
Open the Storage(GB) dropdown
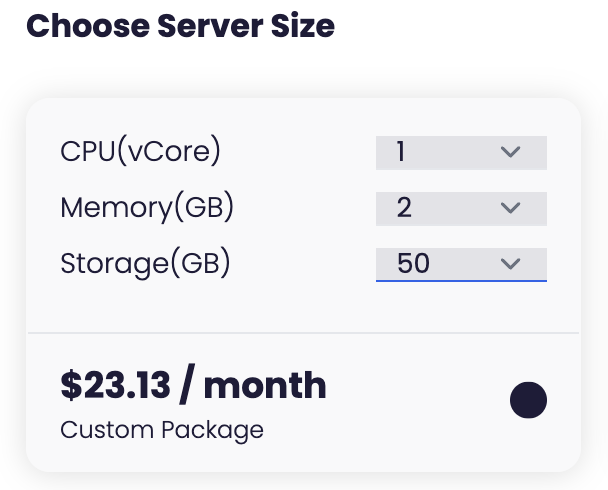460,264
